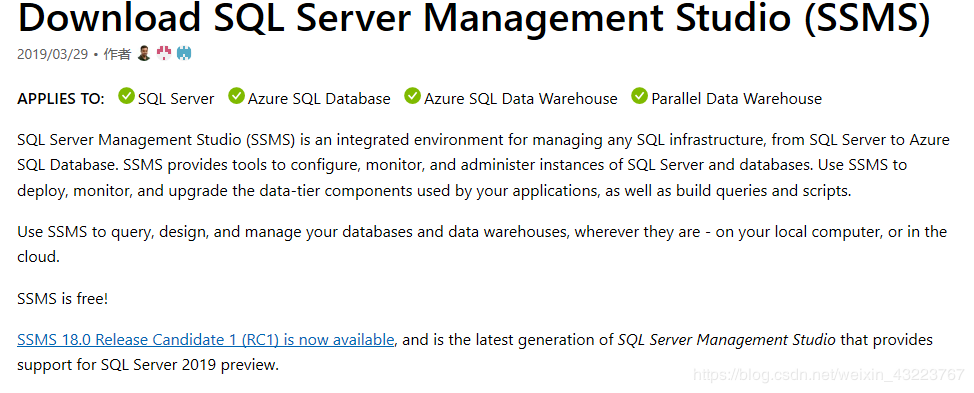Click green checkmark beside Azure SQL Database
The height and width of the screenshot is (393, 974).
(236, 97)
